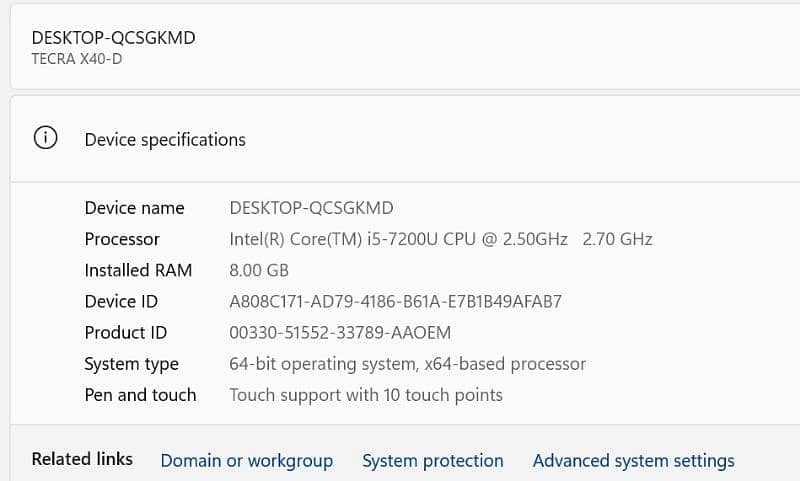Screen dimensions: 800x481
Task: Click the Pen and touch value text
Action: (366, 395)
